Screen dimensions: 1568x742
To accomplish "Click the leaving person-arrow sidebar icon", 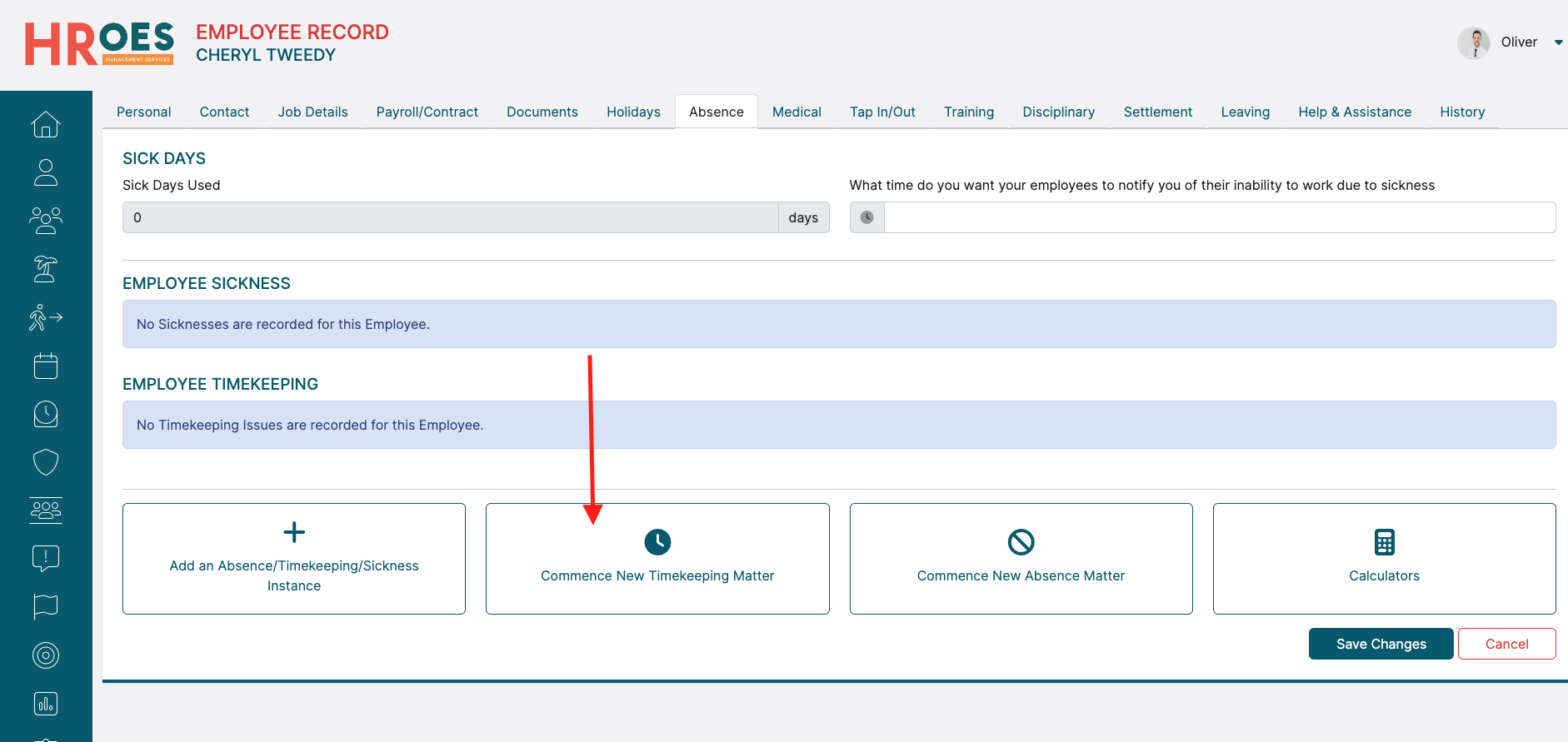I will 46,317.
